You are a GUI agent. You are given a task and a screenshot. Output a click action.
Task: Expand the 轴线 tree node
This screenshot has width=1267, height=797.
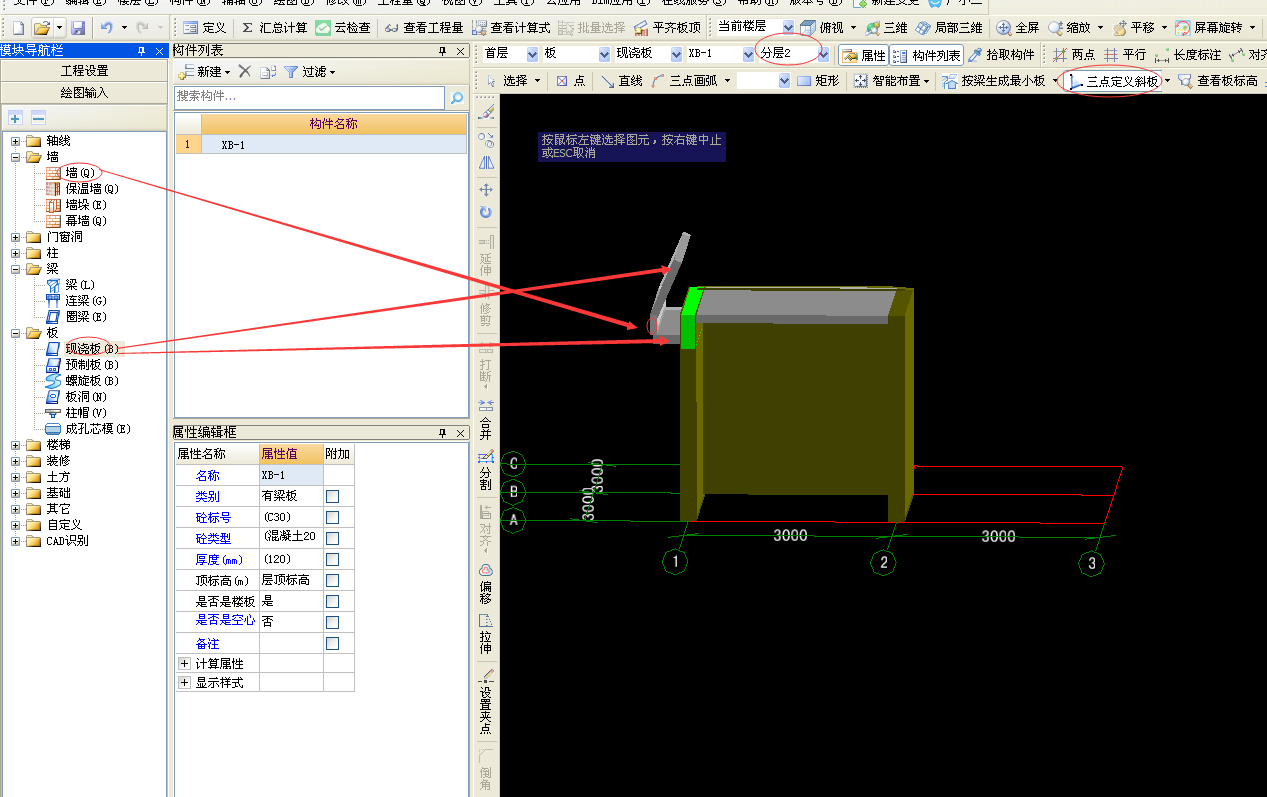[16, 141]
